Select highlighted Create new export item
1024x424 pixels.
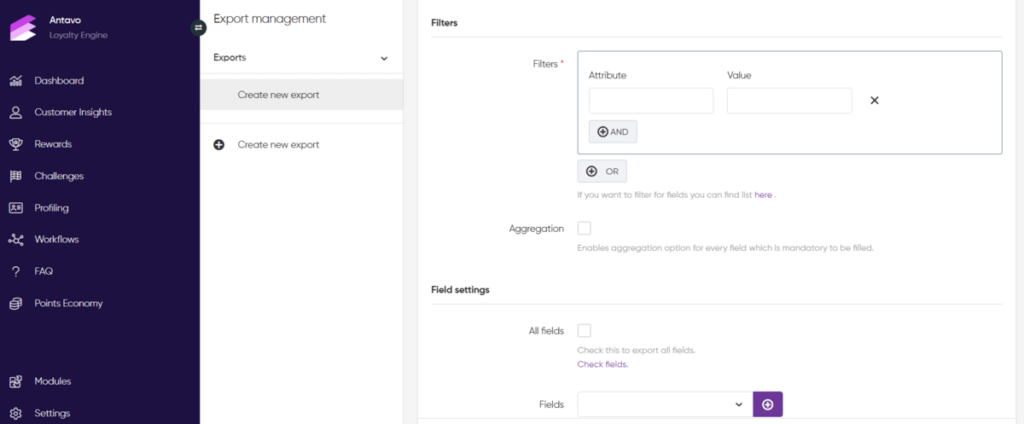tap(302, 95)
